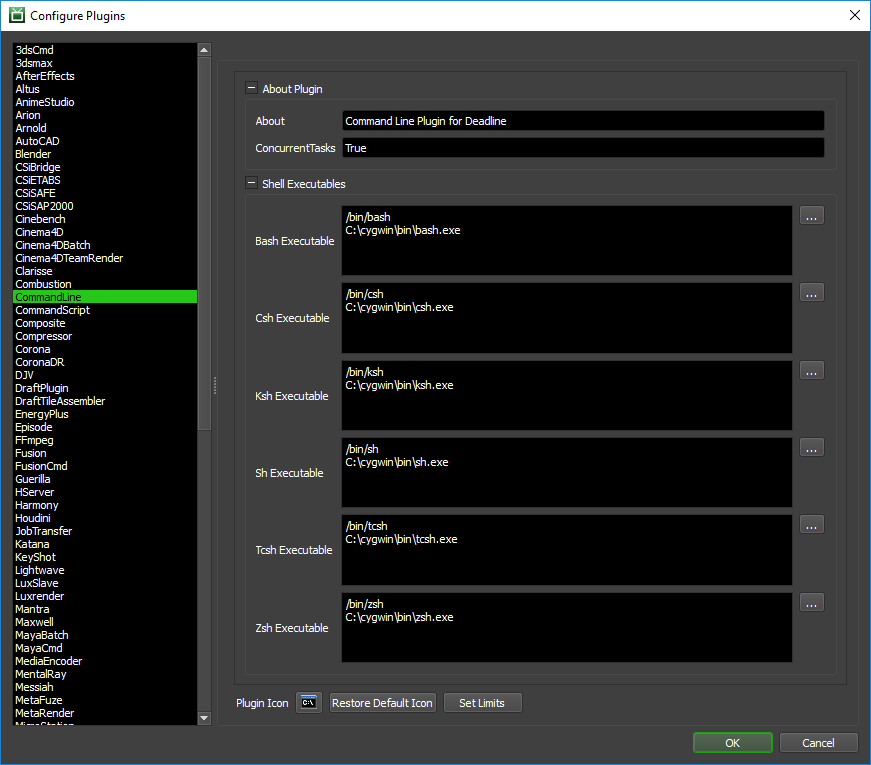Click the About text field
Screen dimensions: 871x765
(583, 121)
